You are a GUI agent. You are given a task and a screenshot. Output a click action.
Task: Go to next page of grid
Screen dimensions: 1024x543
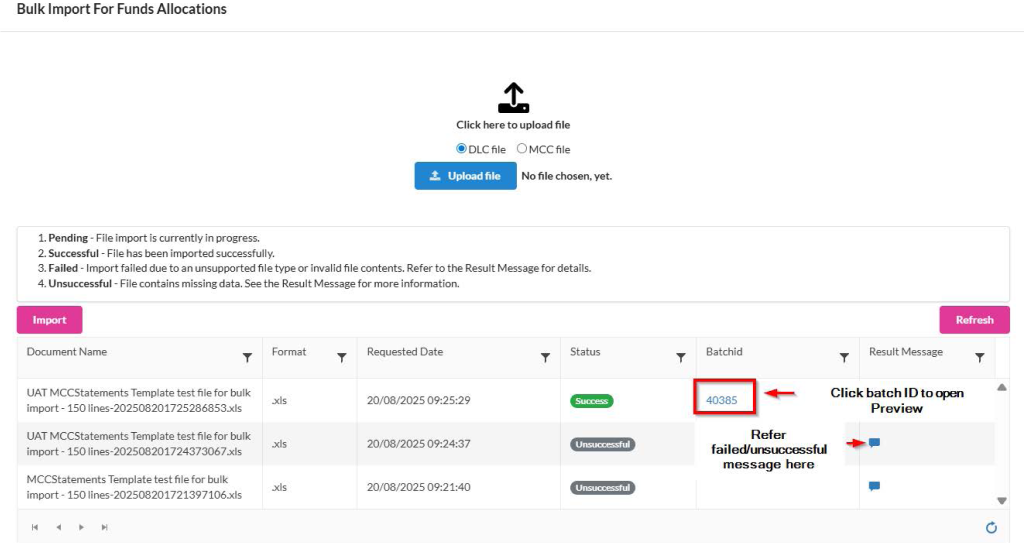coord(81,527)
